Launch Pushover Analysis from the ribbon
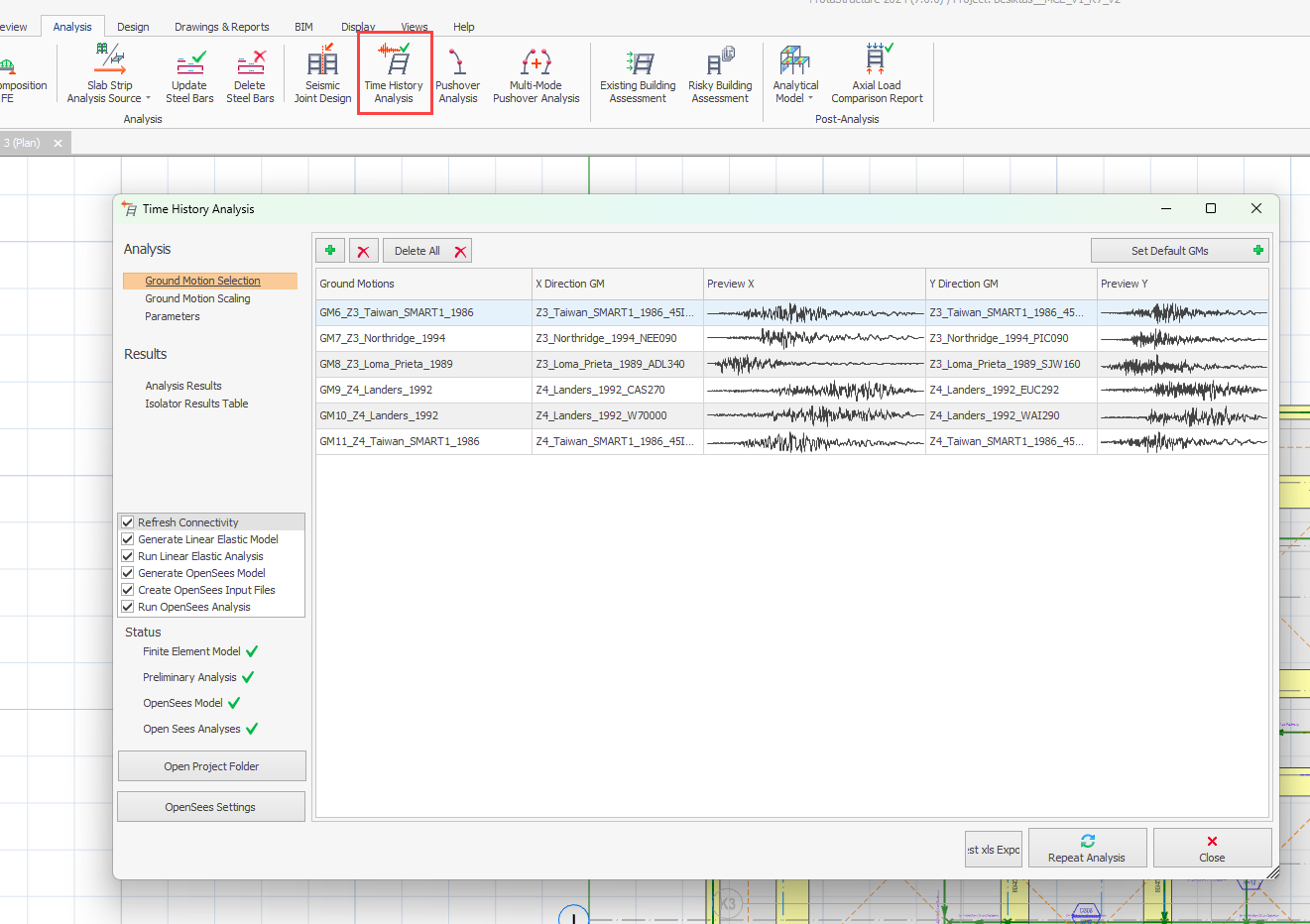The image size is (1310, 924). pos(457,74)
